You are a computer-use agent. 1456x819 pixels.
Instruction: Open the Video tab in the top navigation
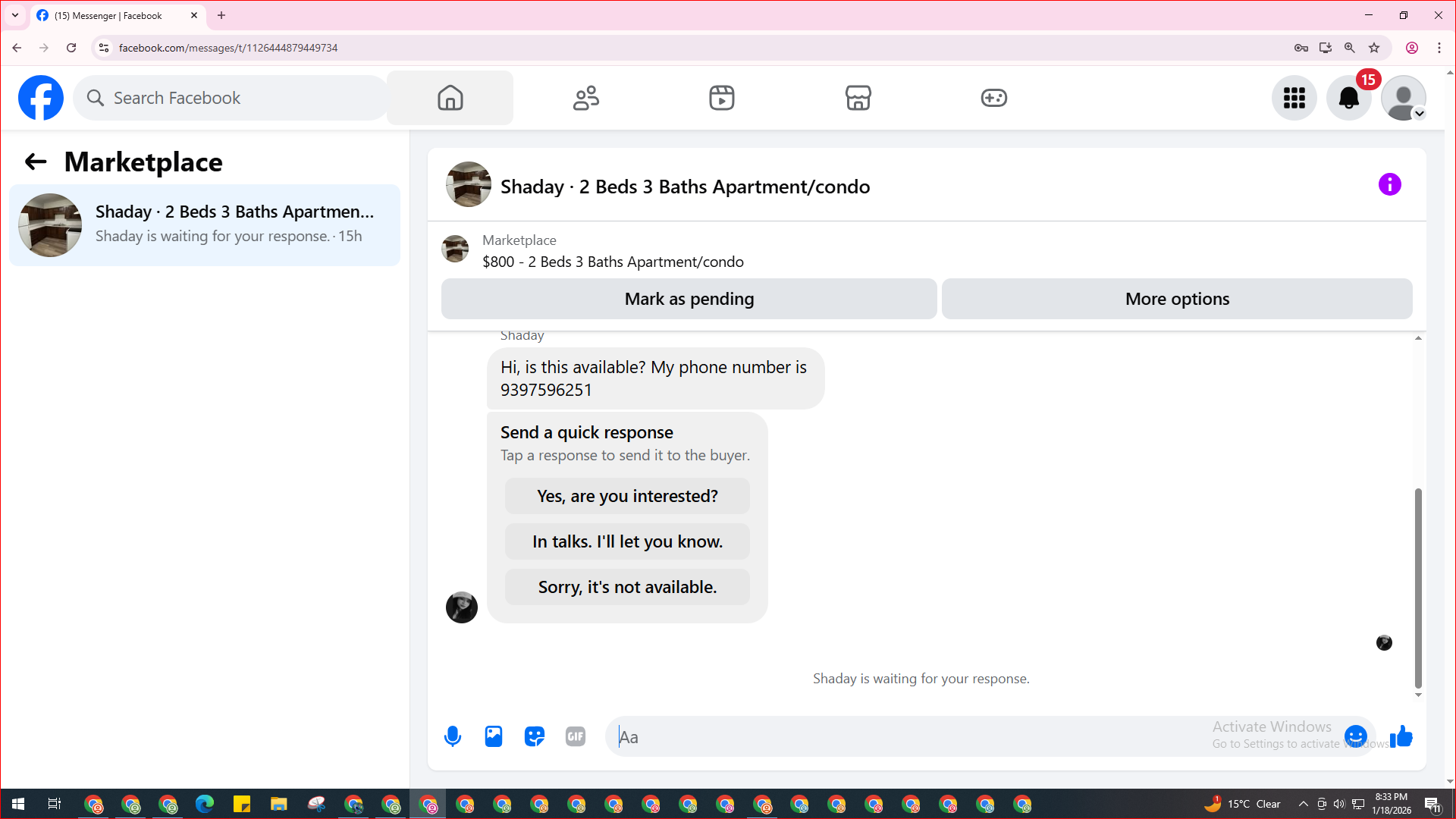click(721, 98)
